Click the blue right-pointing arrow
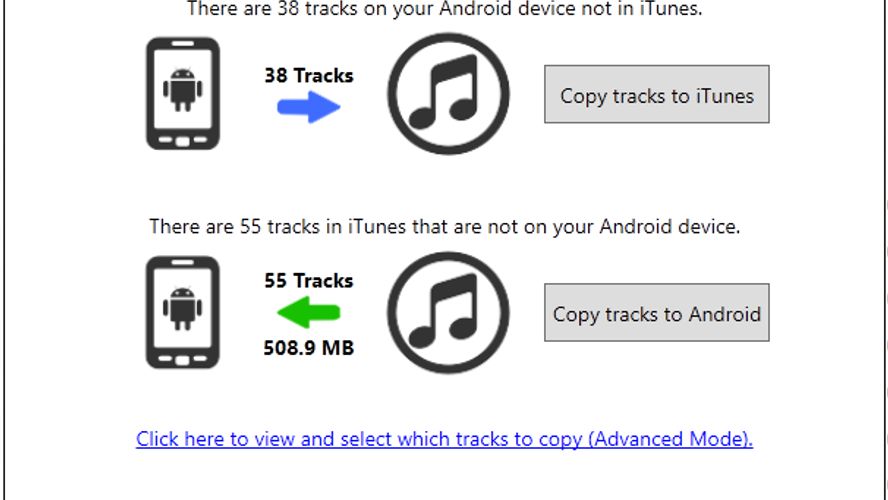 click(x=309, y=107)
